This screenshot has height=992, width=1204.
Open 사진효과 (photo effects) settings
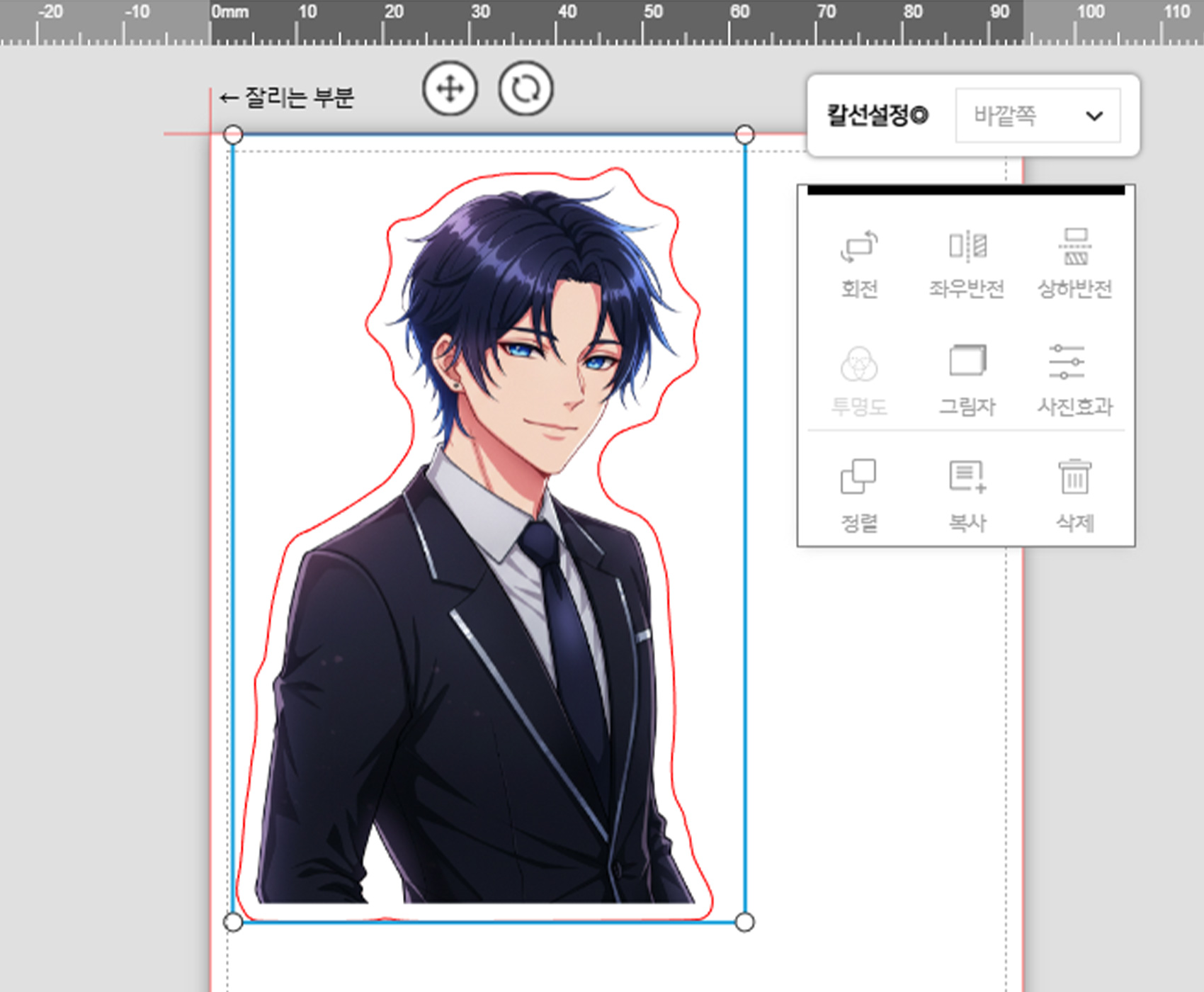click(1075, 381)
